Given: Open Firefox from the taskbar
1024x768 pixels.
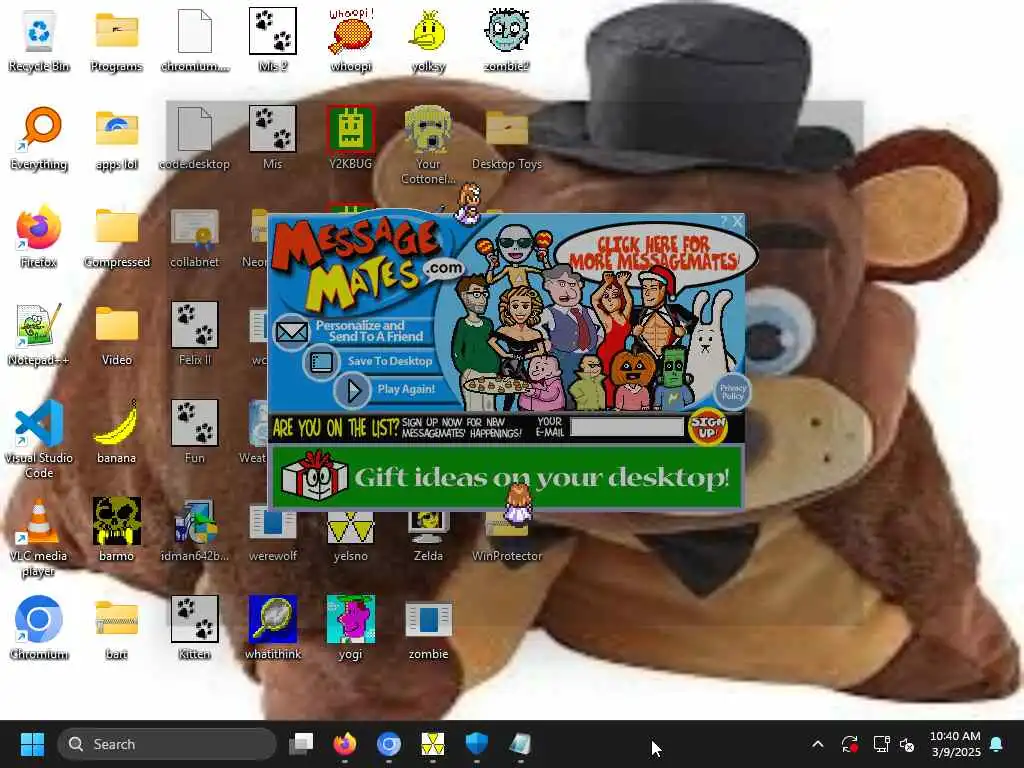Looking at the screenshot, I should (345, 744).
